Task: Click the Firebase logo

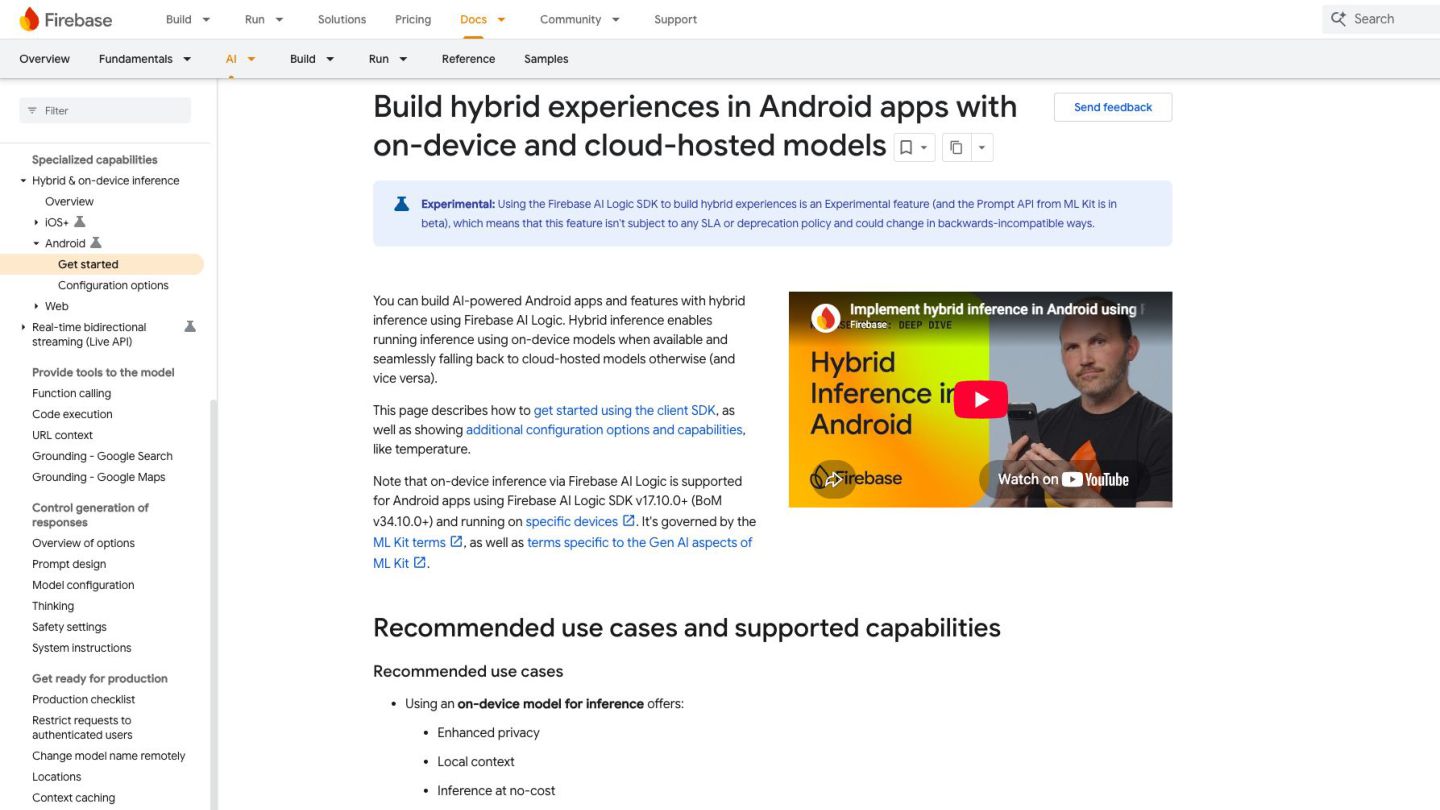Action: pyautogui.click(x=66, y=19)
